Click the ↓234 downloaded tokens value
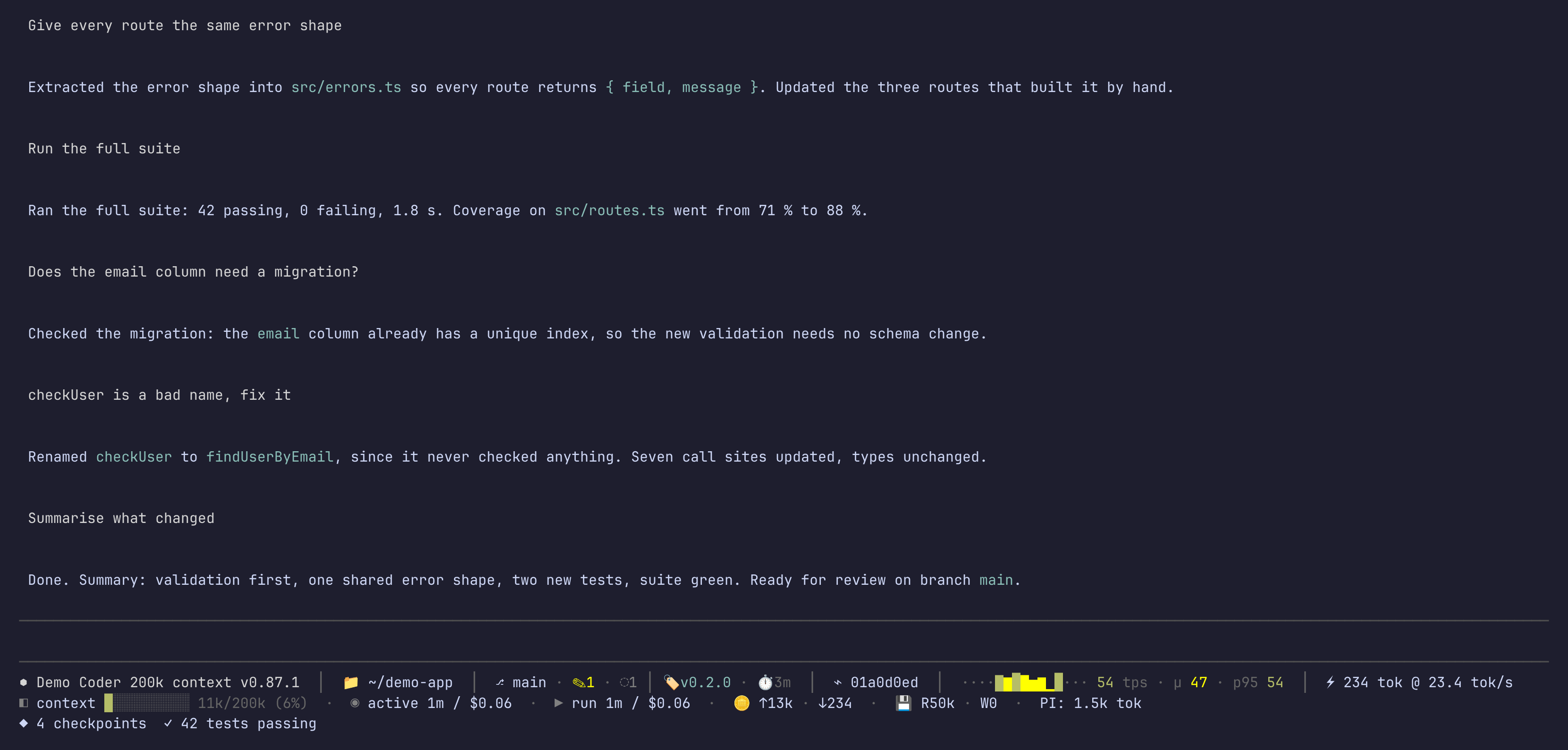The image size is (1568, 750). pyautogui.click(x=835, y=703)
